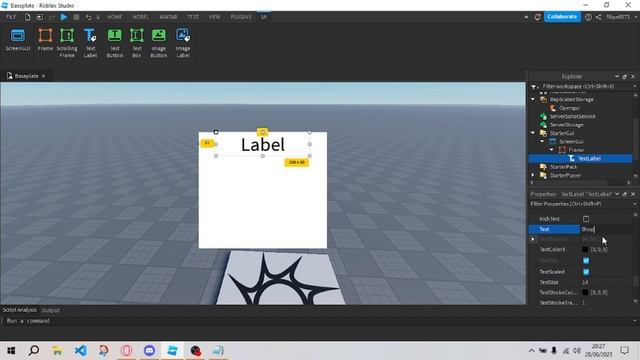Image resolution: width=640 pixels, height=360 pixels.
Task: Open the help icon next to Collaborate
Action: [x=588, y=17]
